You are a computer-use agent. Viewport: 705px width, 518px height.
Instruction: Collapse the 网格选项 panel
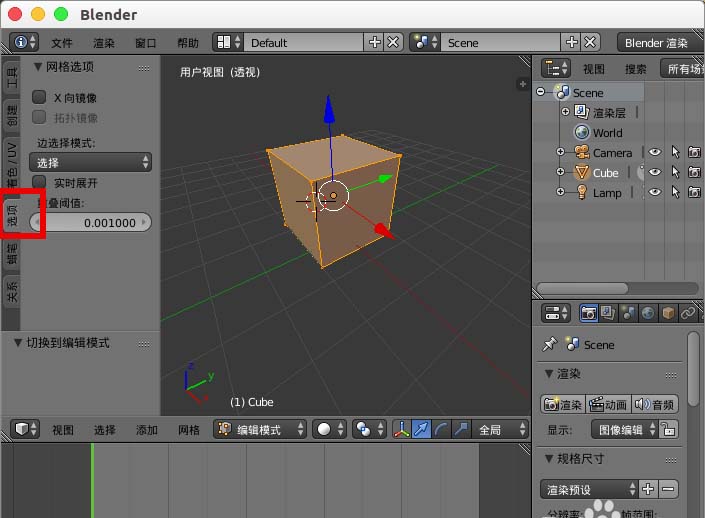tap(38, 67)
